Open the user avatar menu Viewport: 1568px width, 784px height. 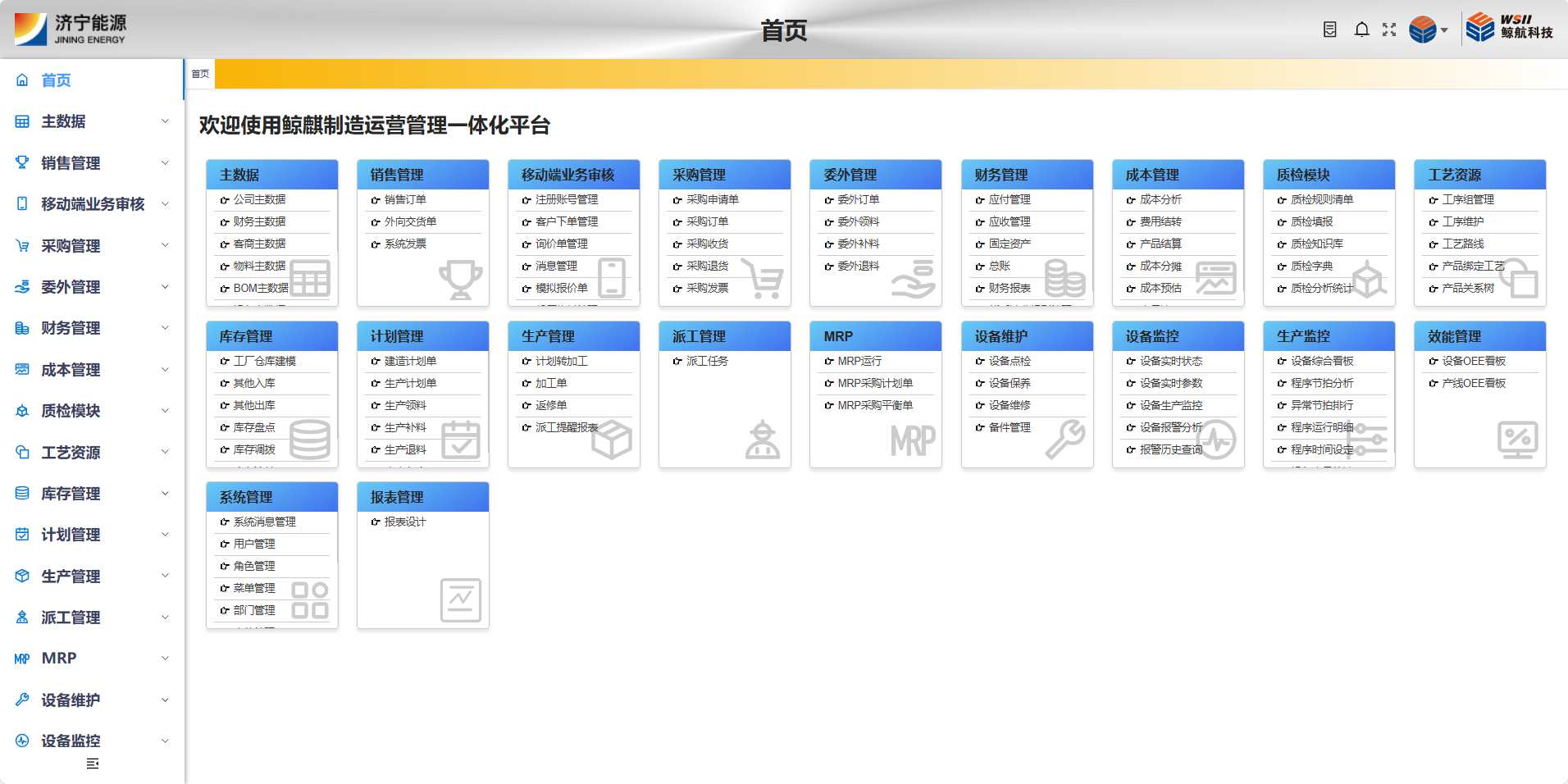(1429, 30)
